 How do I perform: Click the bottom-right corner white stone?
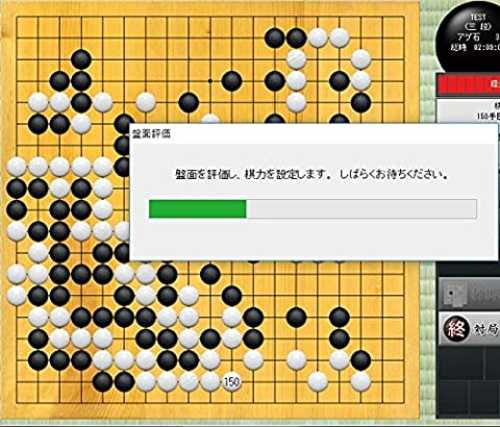point(361,382)
